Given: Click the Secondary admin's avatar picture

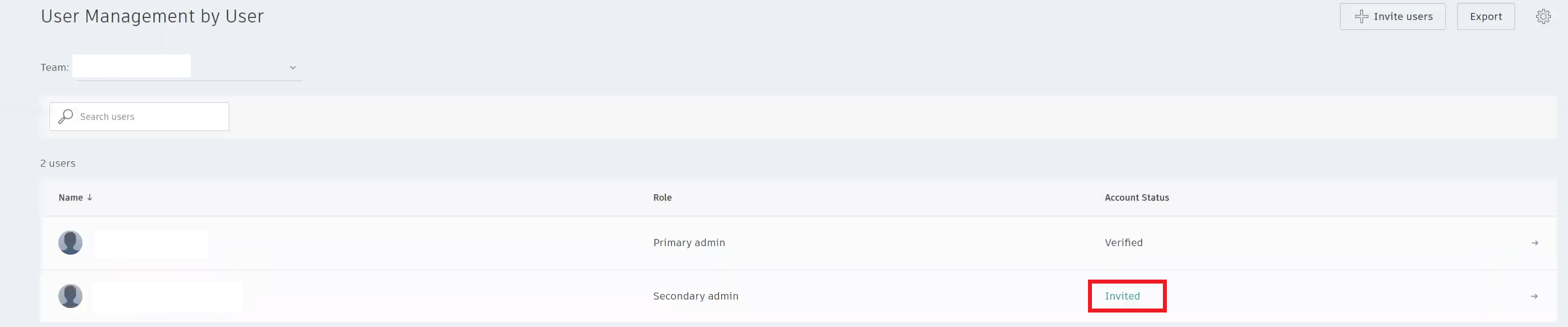Looking at the screenshot, I should pos(70,296).
